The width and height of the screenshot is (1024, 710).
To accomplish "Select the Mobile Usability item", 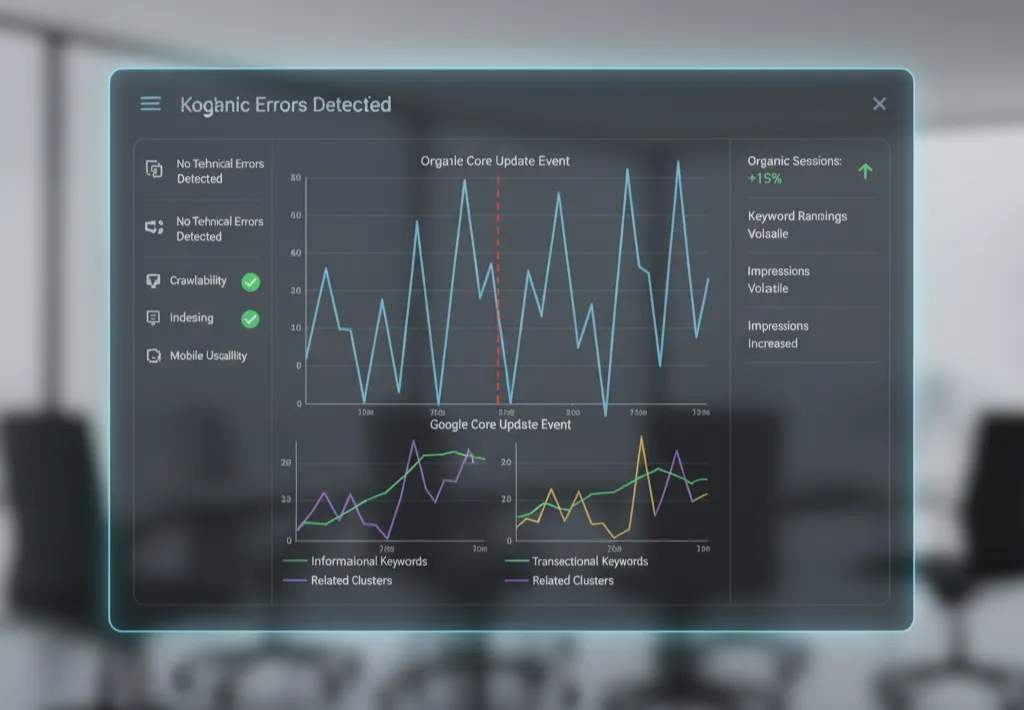I will (208, 356).
